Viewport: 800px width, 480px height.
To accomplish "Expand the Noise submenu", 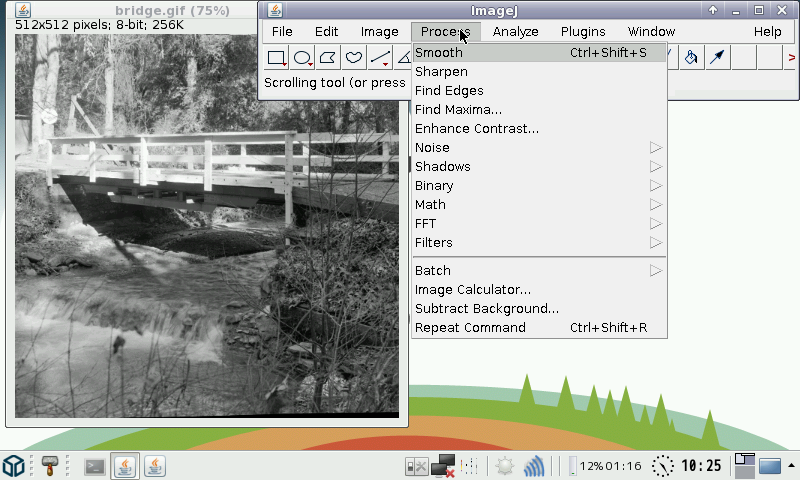I will click(540, 147).
